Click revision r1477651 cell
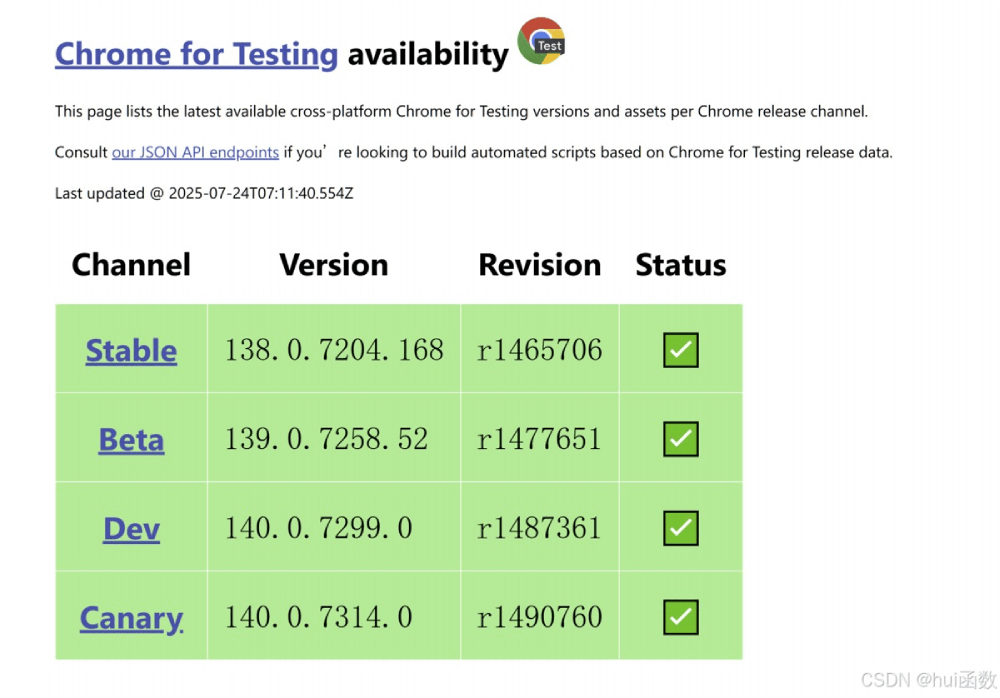This screenshot has width=1000, height=698. coord(540,439)
